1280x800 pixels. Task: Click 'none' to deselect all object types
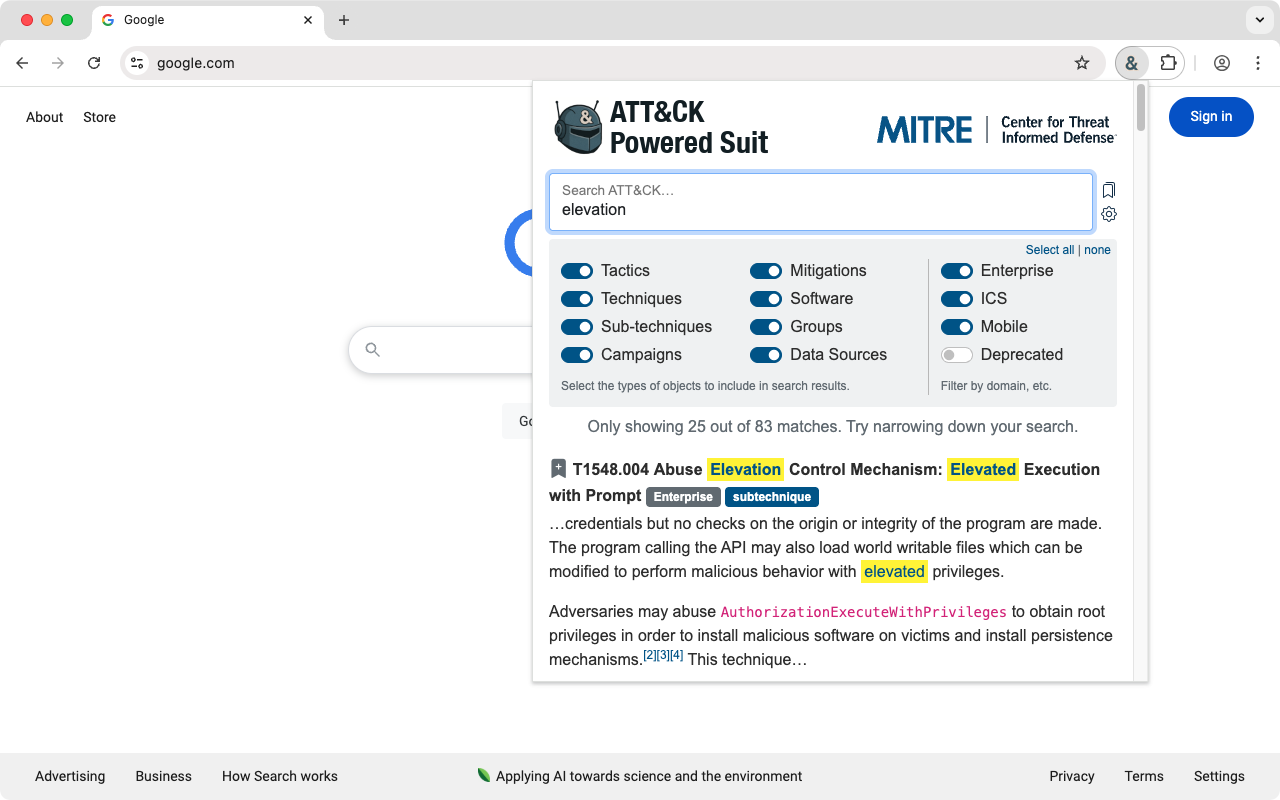pyautogui.click(x=1097, y=249)
